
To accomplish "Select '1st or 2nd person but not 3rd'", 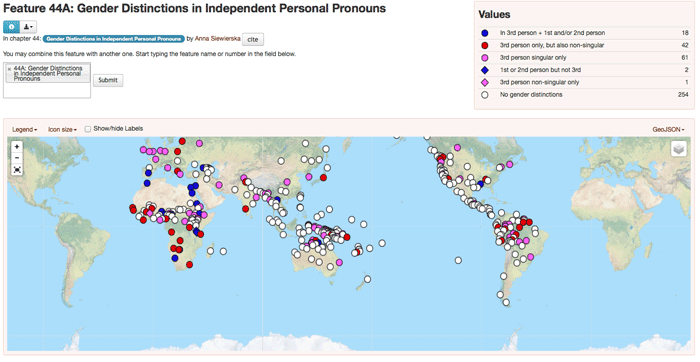I will [x=540, y=70].
